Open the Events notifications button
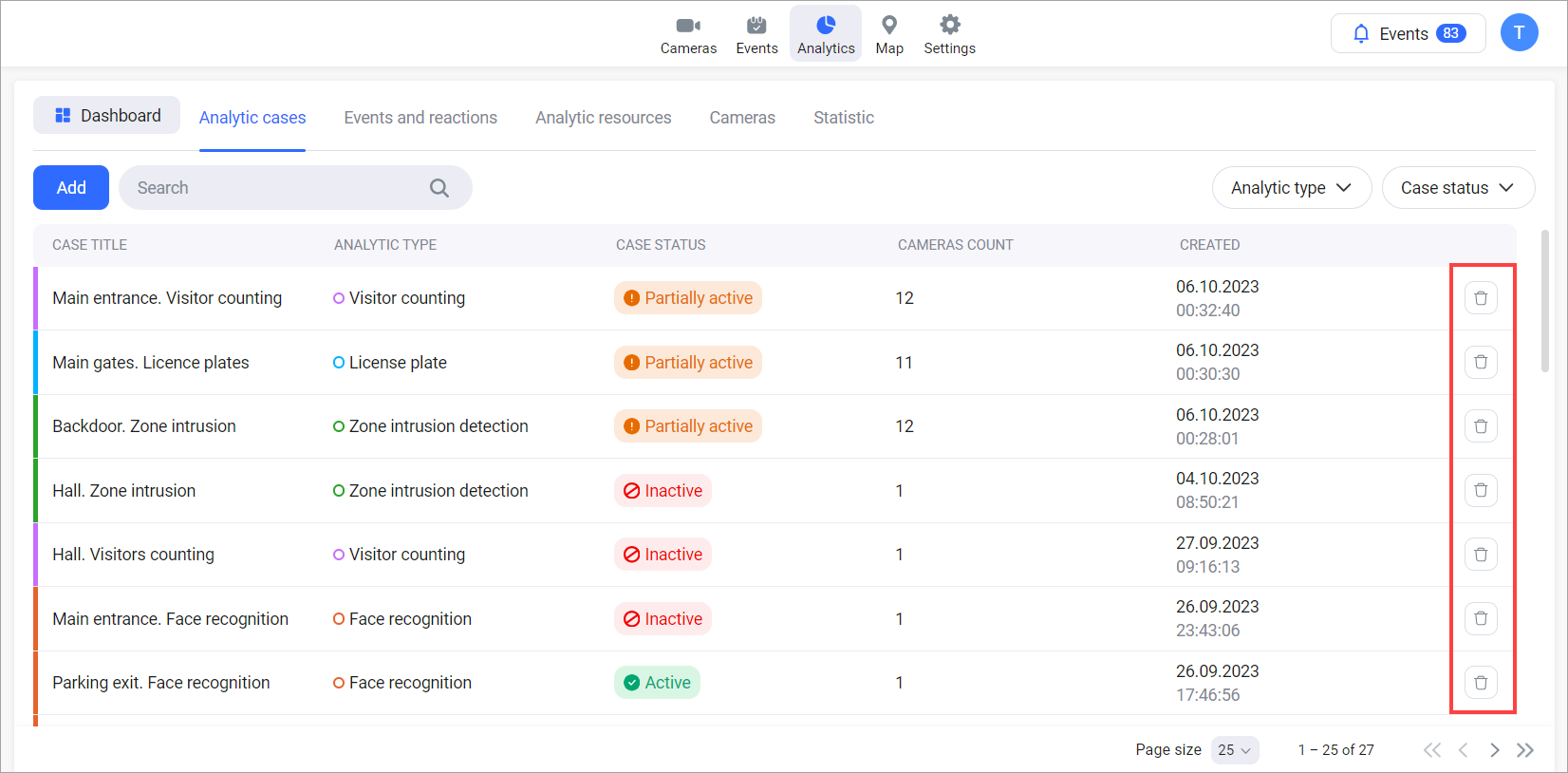Image resolution: width=1568 pixels, height=773 pixels. [1408, 34]
